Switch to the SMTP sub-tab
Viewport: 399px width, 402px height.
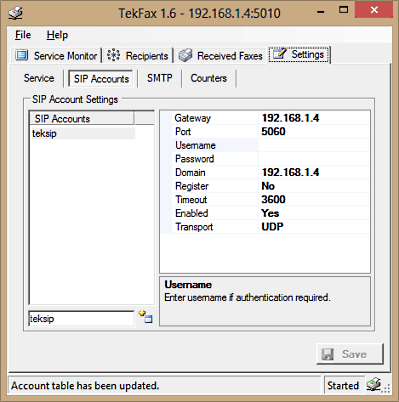point(160,78)
